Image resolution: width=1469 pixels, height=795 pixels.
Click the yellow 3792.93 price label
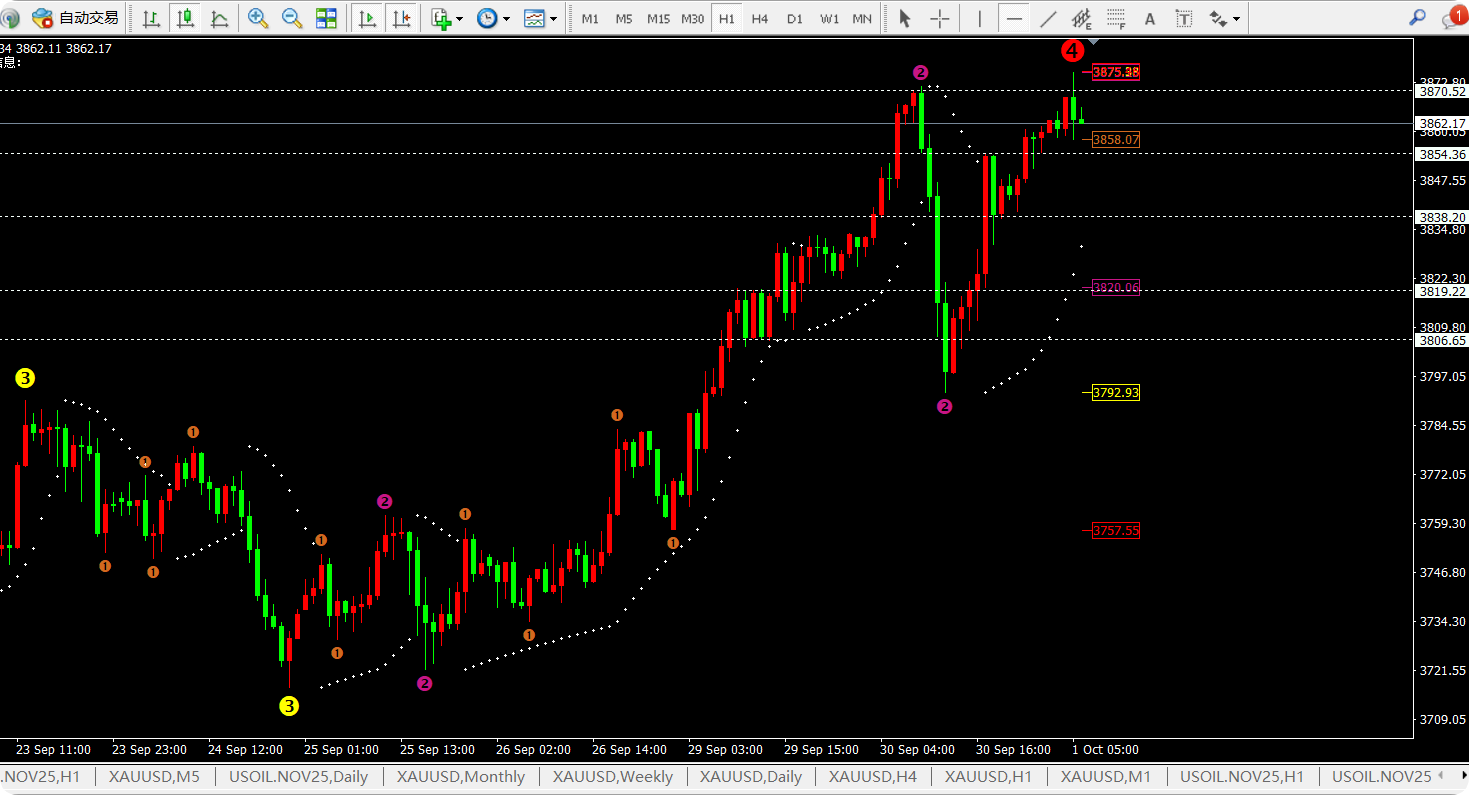[x=1116, y=393]
